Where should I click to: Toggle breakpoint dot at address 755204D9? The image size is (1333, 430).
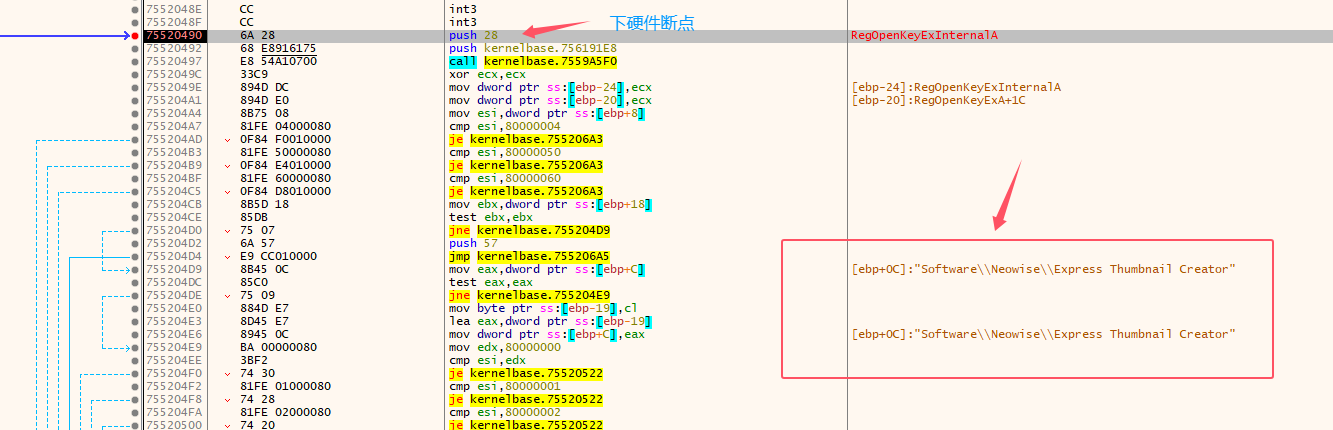coord(135,269)
